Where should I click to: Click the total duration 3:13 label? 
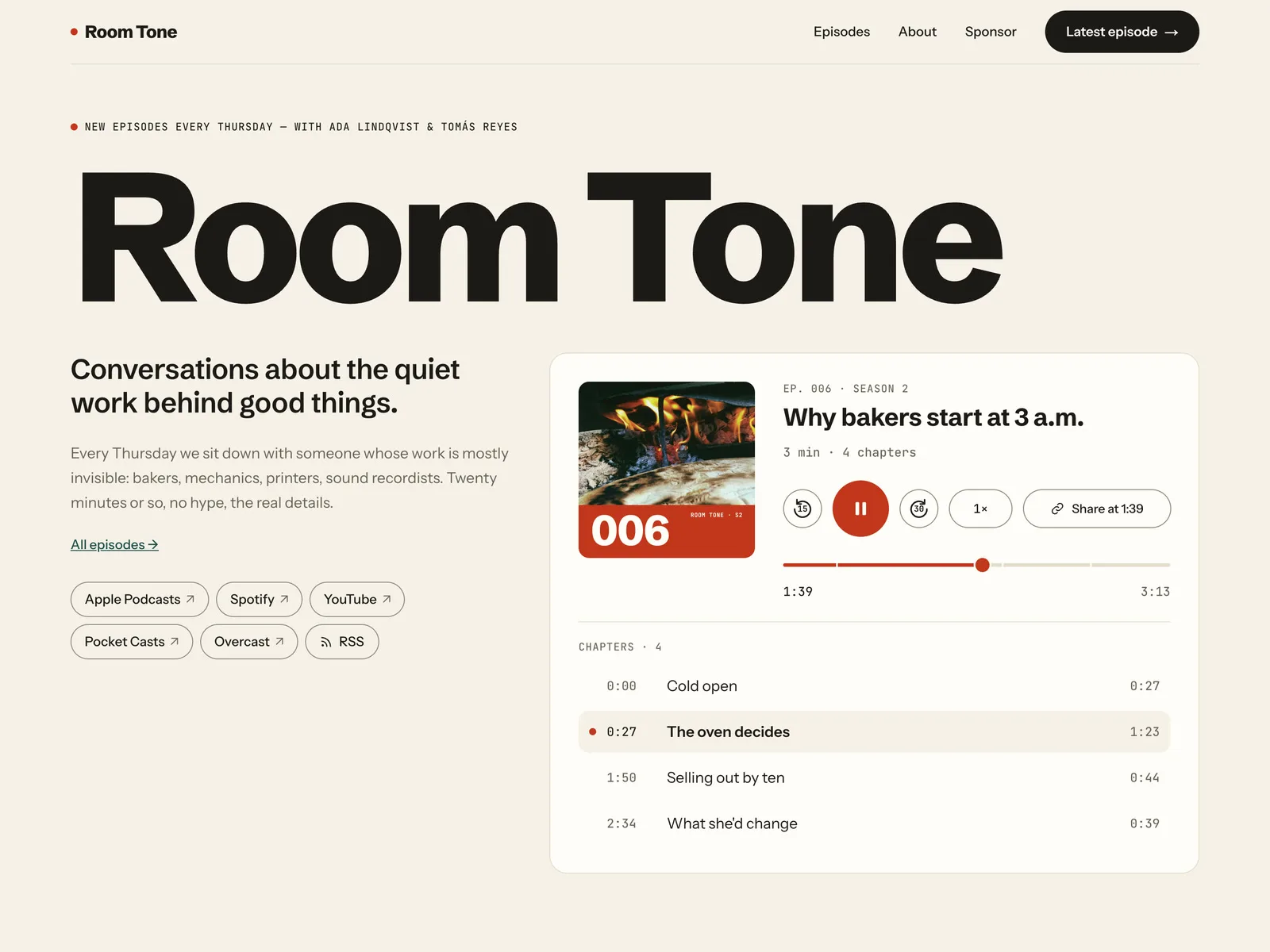[1155, 592]
